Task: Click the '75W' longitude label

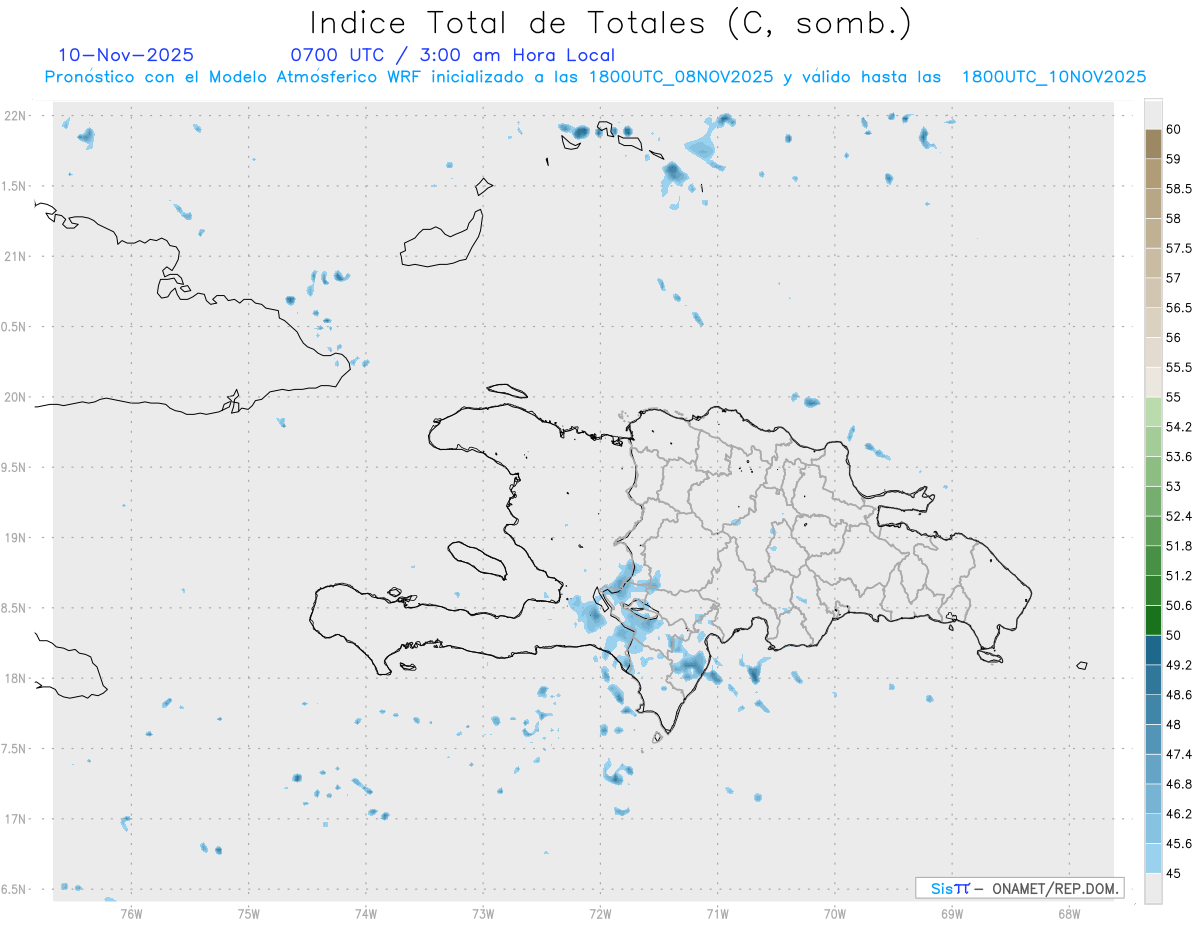Action: coord(249,913)
